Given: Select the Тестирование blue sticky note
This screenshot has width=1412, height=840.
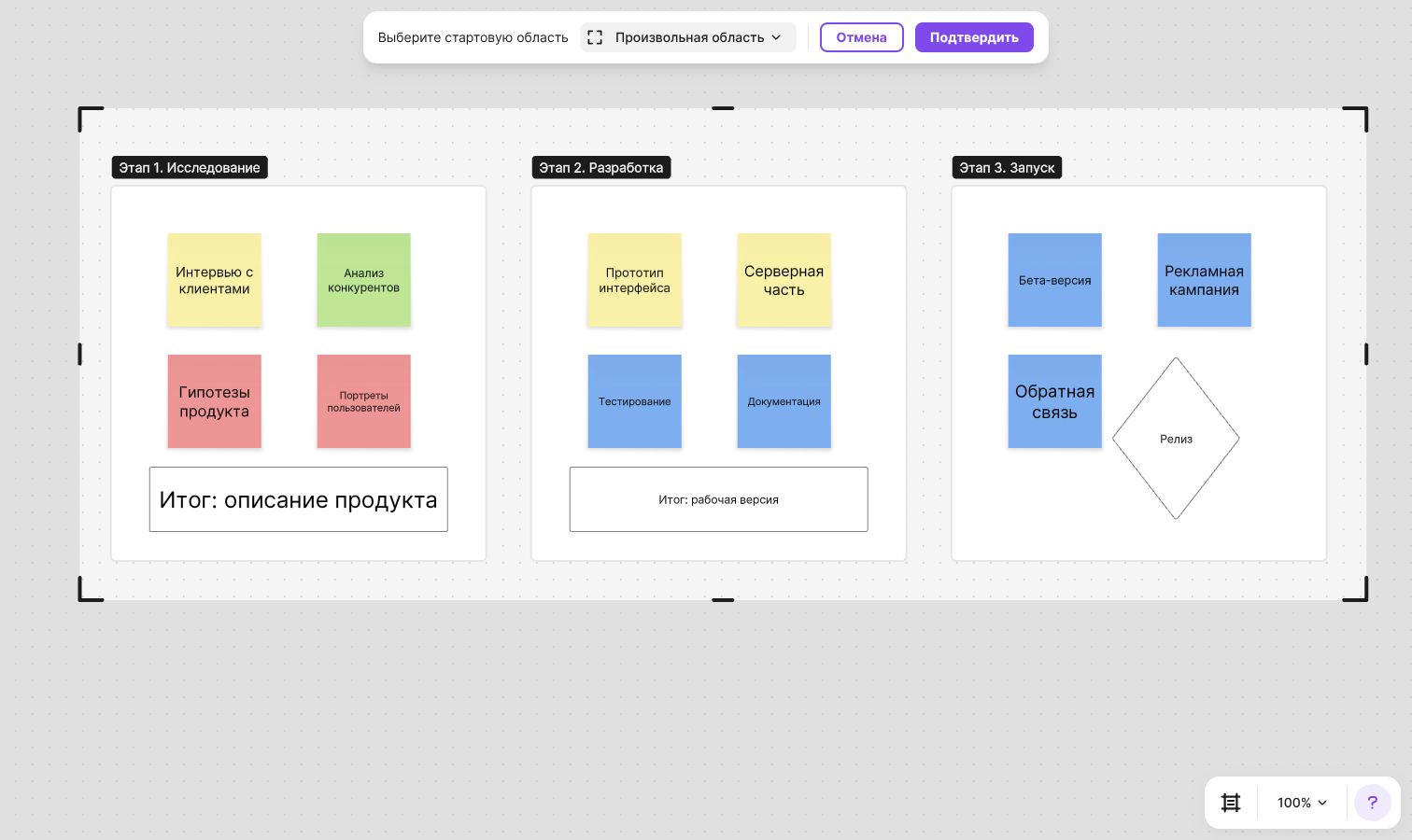Looking at the screenshot, I should coord(635,401).
